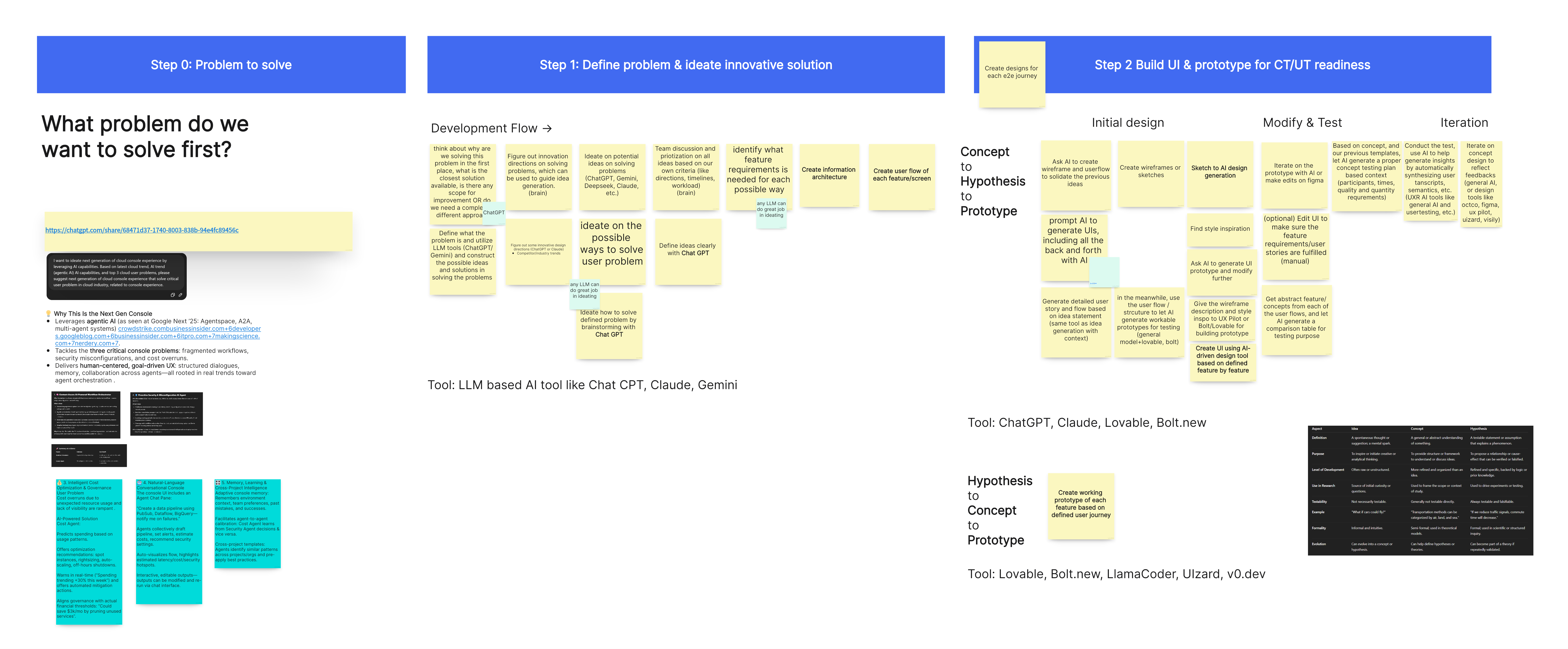The height and width of the screenshot is (649, 1568).
Task: Select the Step 0: Problem to solve header
Action: [221, 65]
